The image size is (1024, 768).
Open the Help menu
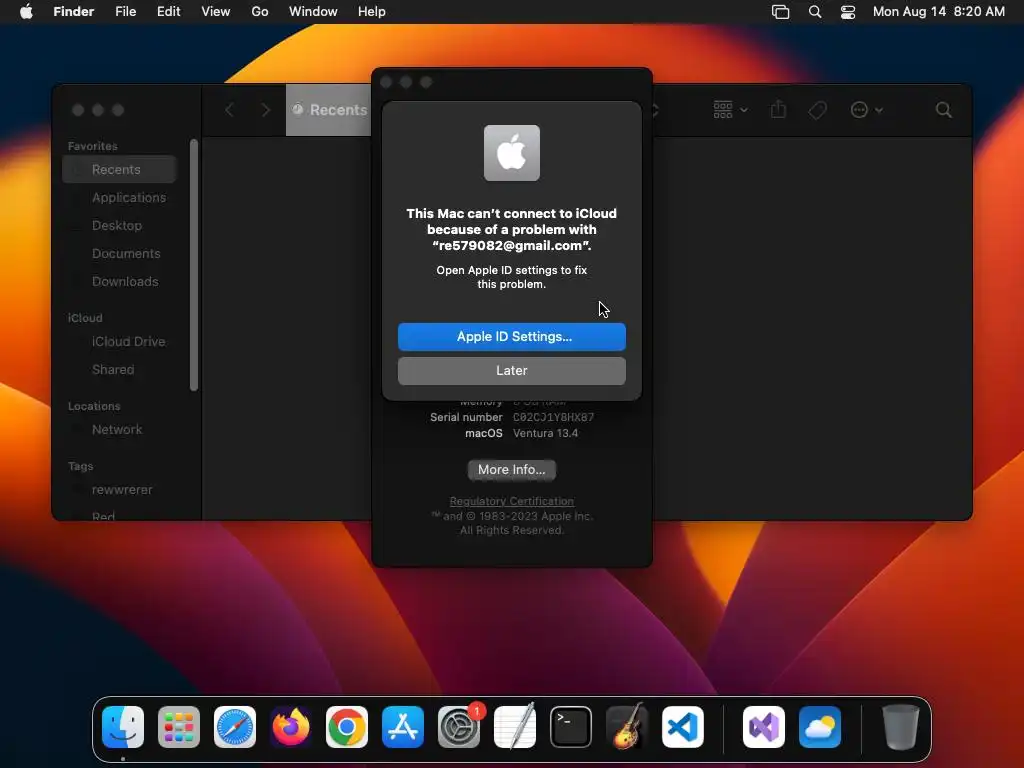pos(372,12)
